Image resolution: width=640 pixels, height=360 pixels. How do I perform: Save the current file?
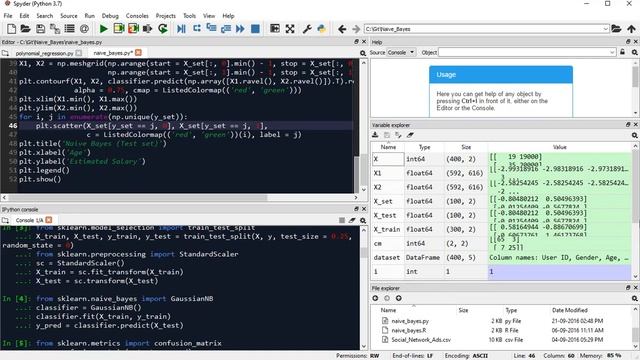point(40,29)
